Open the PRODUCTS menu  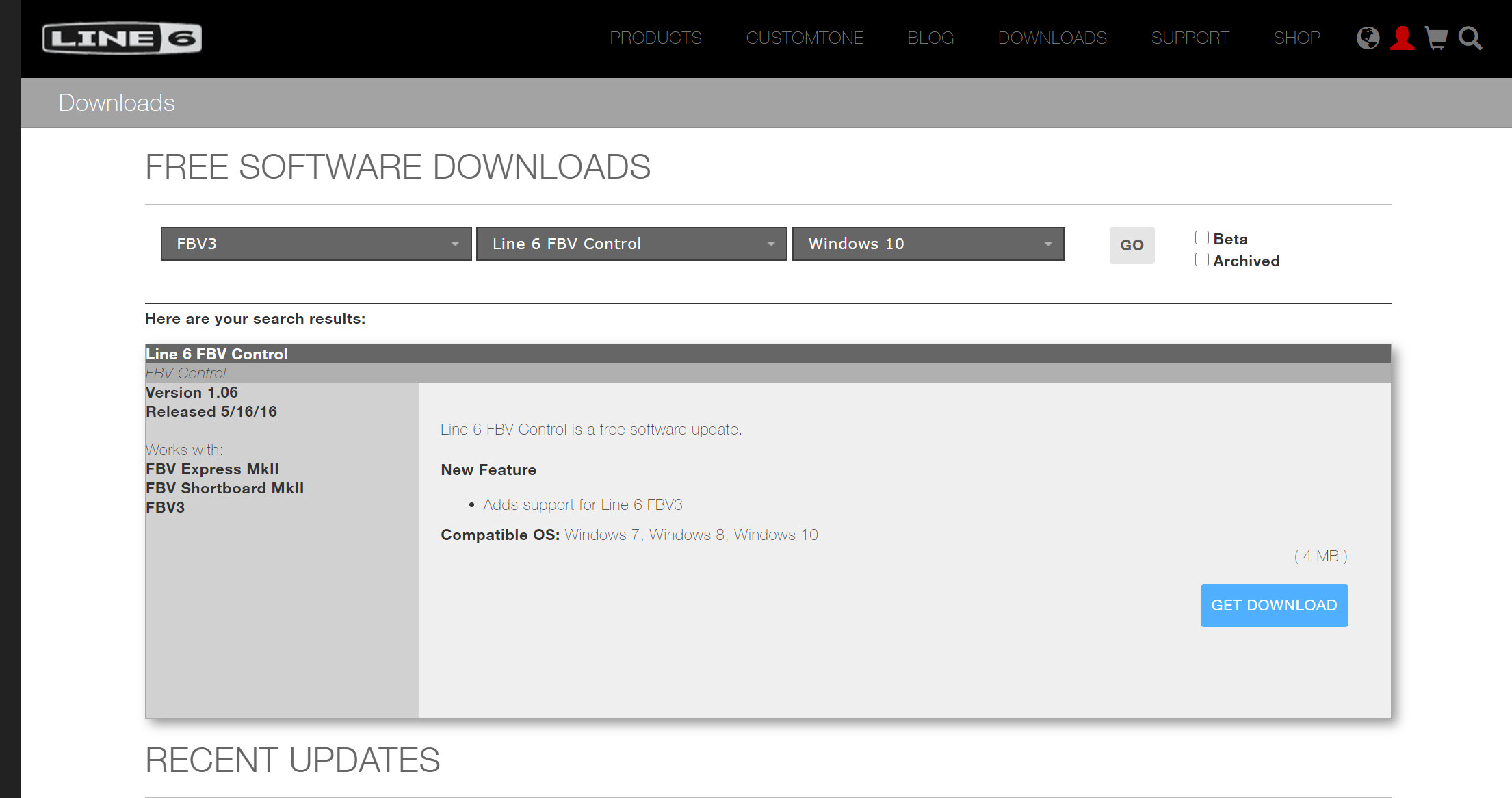point(655,38)
